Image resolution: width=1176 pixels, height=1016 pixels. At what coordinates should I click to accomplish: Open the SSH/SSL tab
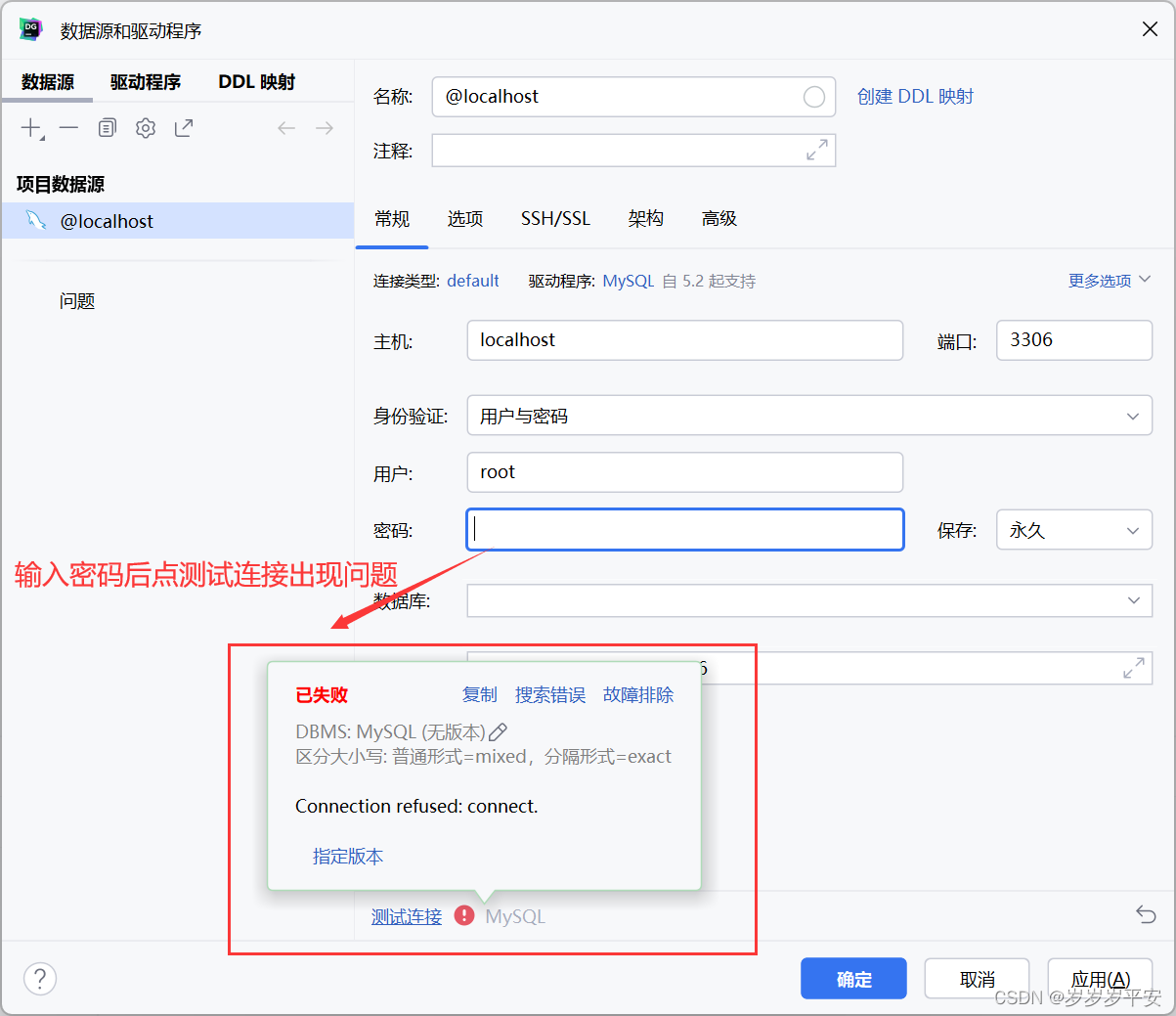pos(555,219)
